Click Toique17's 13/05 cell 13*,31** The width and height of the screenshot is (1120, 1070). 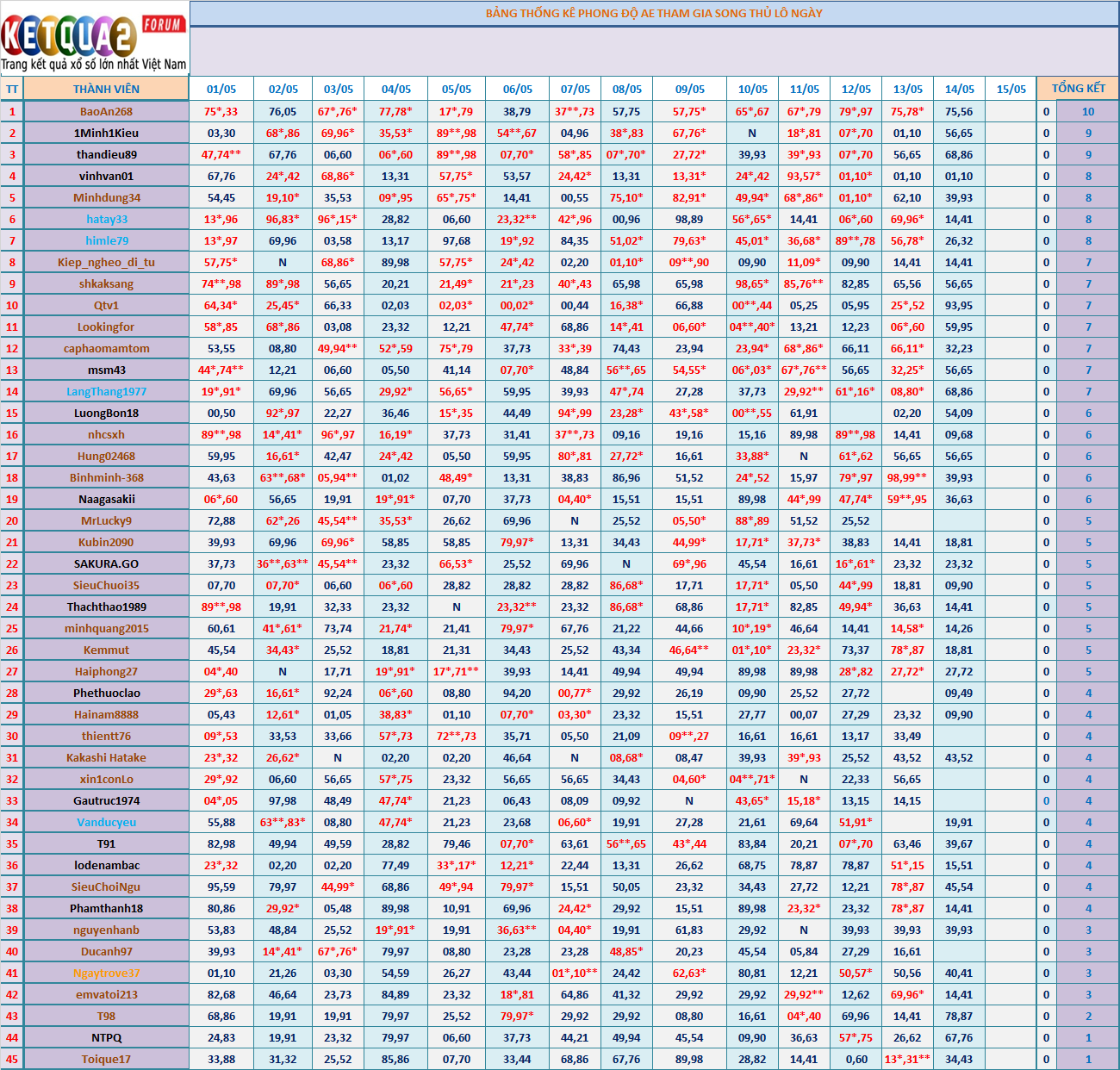click(x=907, y=1059)
